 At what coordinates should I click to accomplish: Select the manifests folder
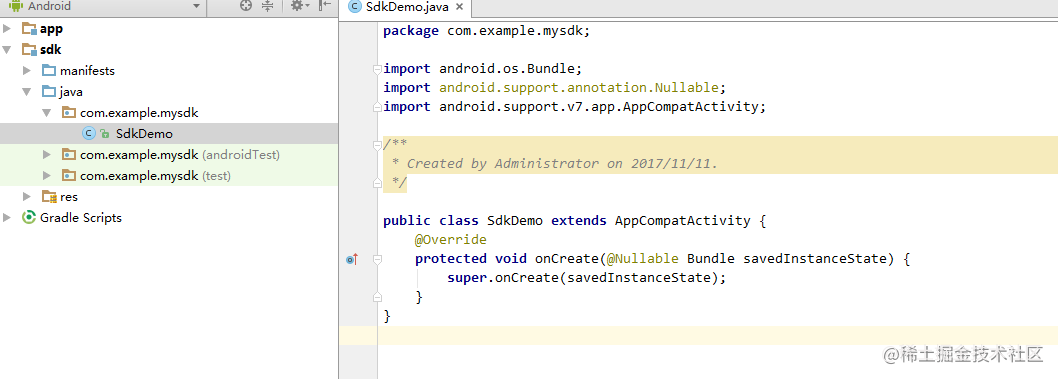tap(87, 71)
